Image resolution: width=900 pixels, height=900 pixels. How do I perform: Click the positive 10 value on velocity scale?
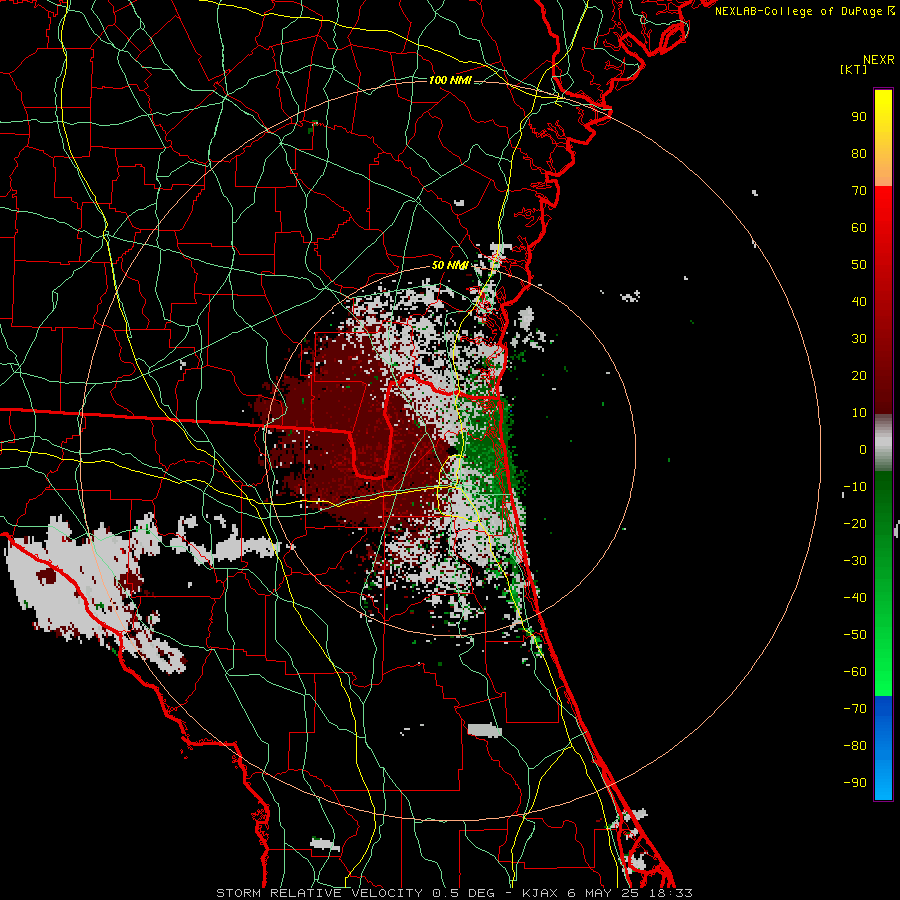point(859,413)
